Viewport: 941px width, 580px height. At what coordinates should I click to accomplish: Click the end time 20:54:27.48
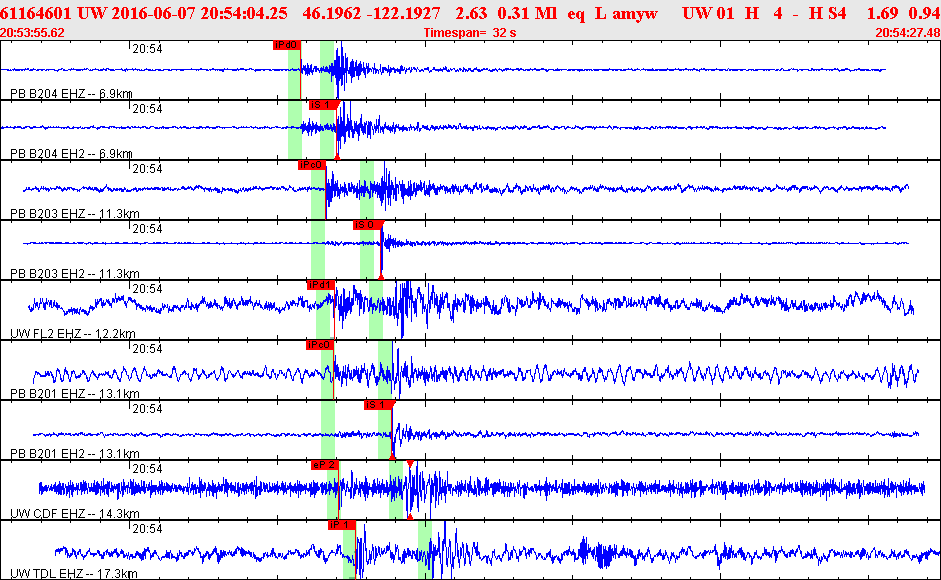tap(907, 33)
